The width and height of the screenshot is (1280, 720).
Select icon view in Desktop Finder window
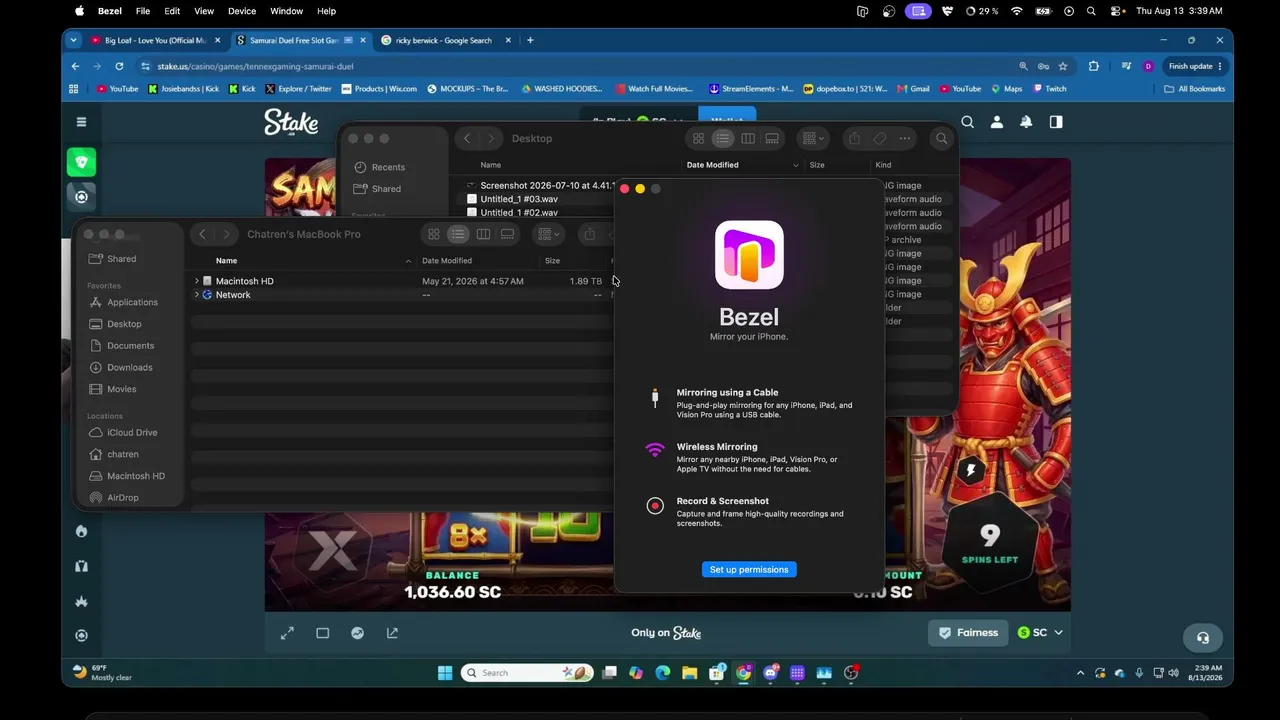click(698, 138)
